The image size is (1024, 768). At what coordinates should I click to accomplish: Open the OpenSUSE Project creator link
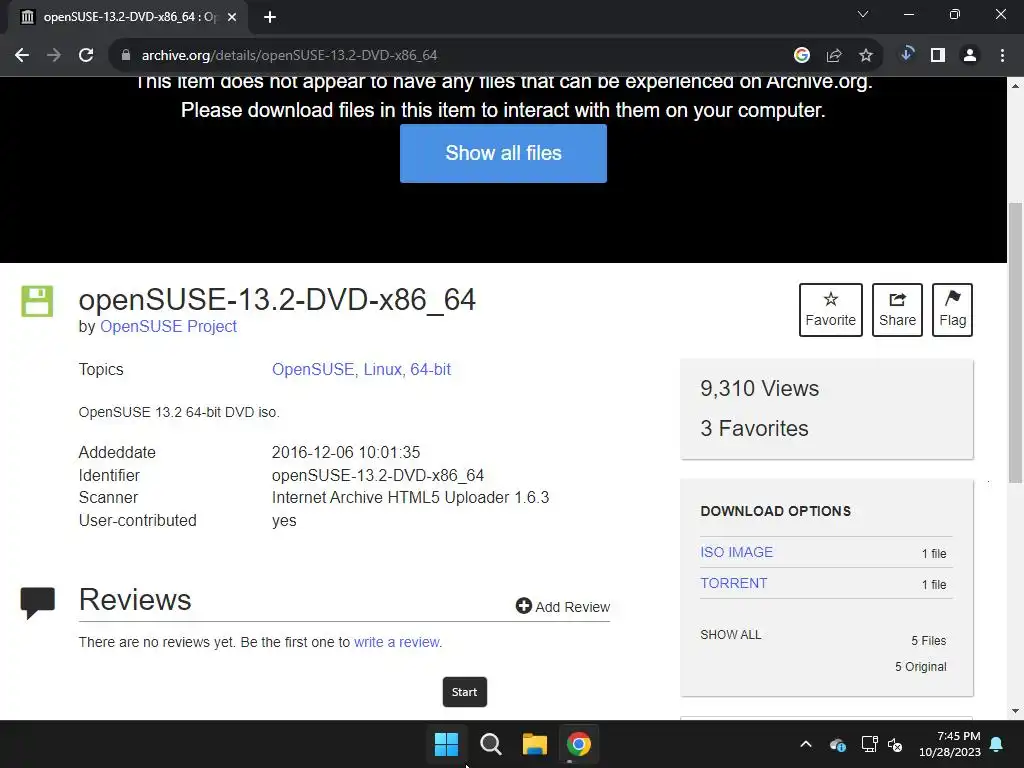click(168, 327)
